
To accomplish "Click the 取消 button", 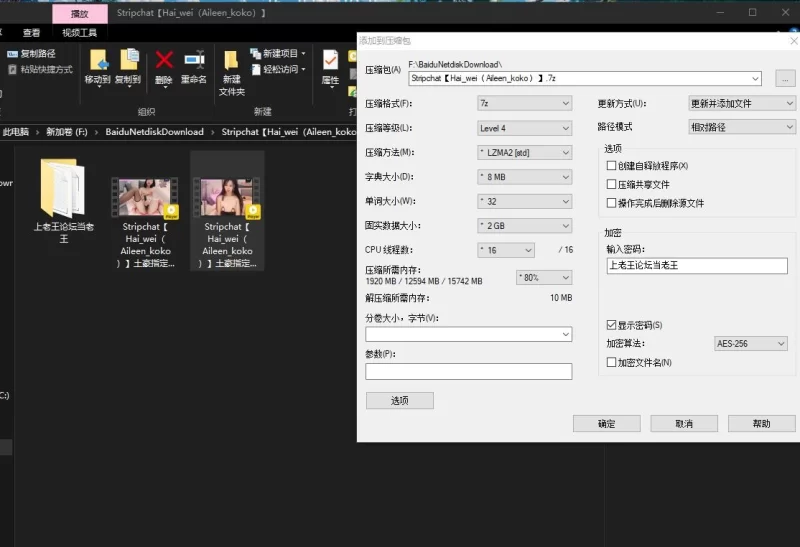I will pyautogui.click(x=684, y=424).
